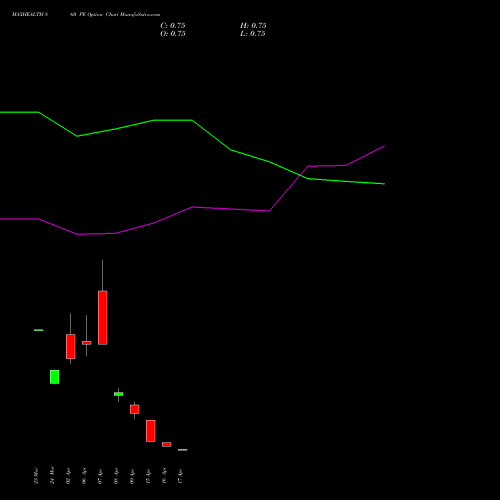The width and height of the screenshot is (500, 500).
Task: Click the small green candle for 08 Apr
Action: 119,394
